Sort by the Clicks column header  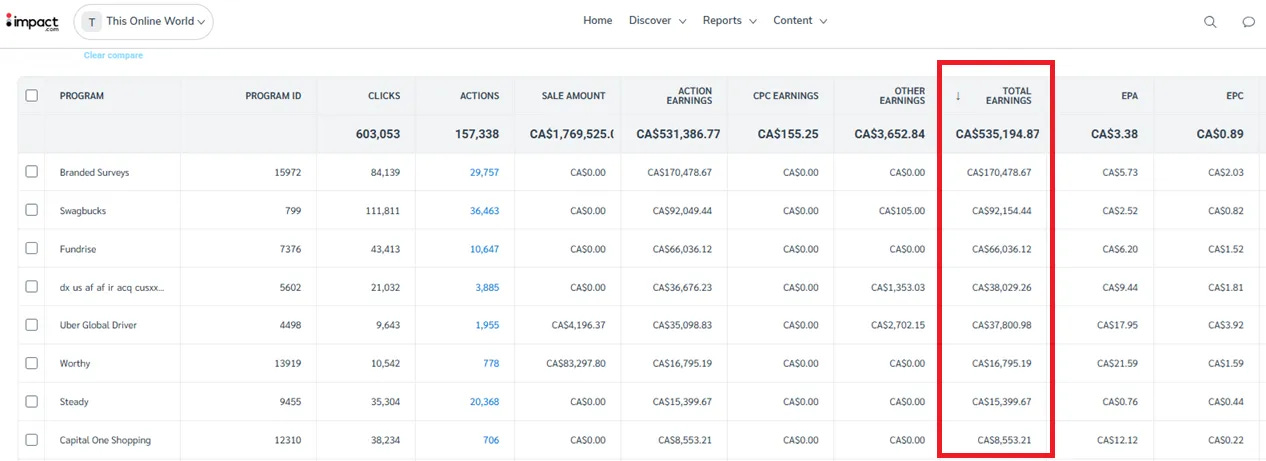coord(384,96)
